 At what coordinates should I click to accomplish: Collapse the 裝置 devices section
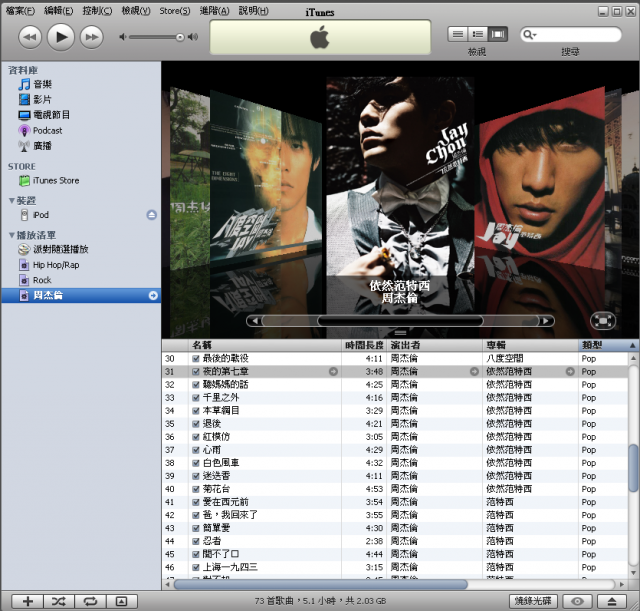(12, 200)
